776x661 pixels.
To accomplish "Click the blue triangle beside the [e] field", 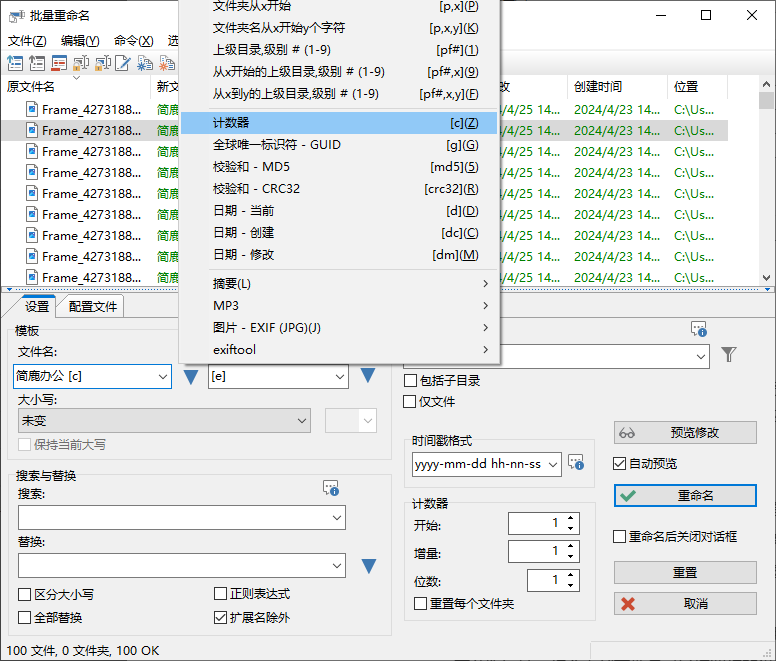I will coord(367,375).
